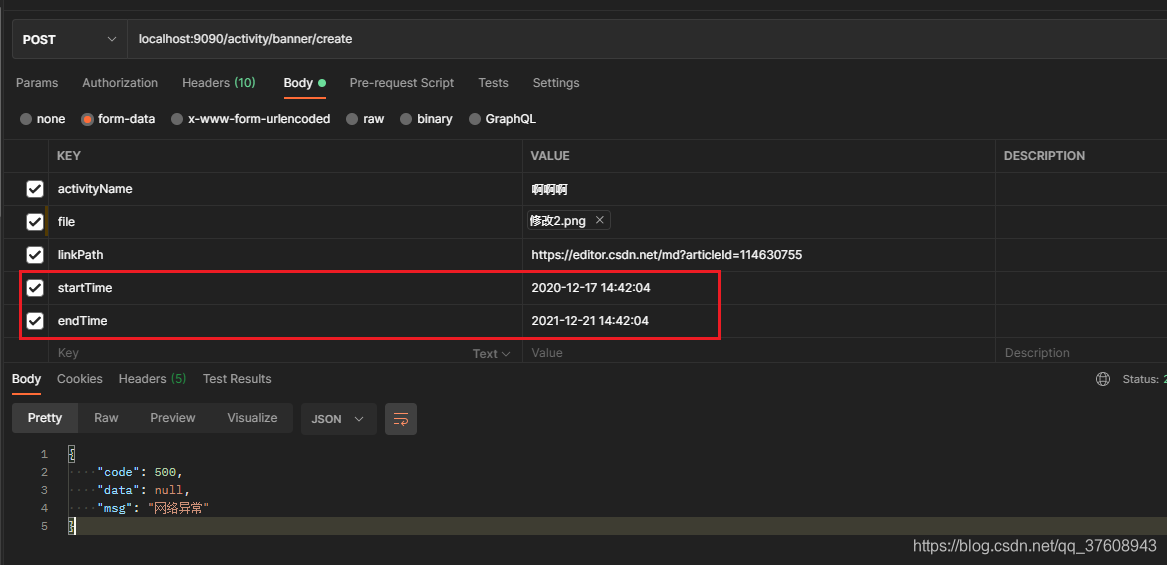The height and width of the screenshot is (565, 1167).
Task: Uncheck the file row checkbox
Action: tap(34, 222)
